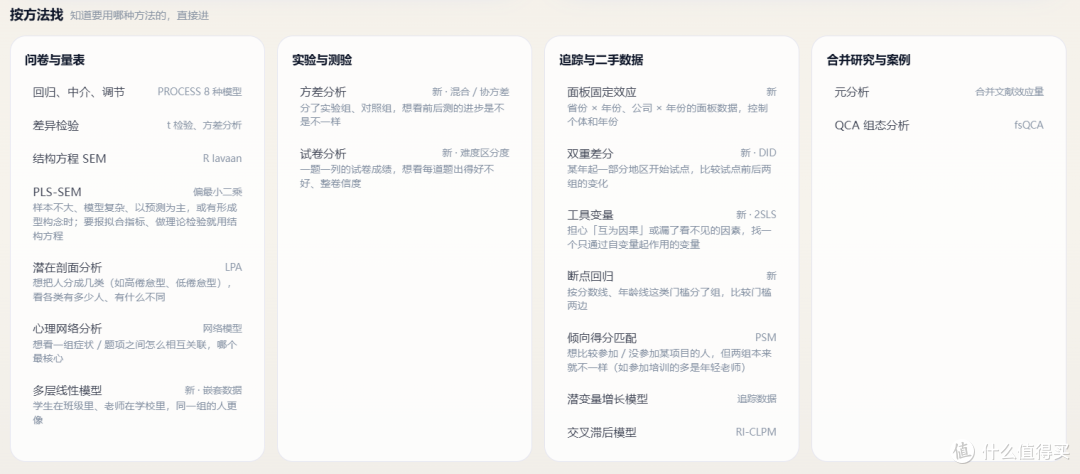Click the 网络模型 tag
This screenshot has height=474, width=1080.
(222, 329)
